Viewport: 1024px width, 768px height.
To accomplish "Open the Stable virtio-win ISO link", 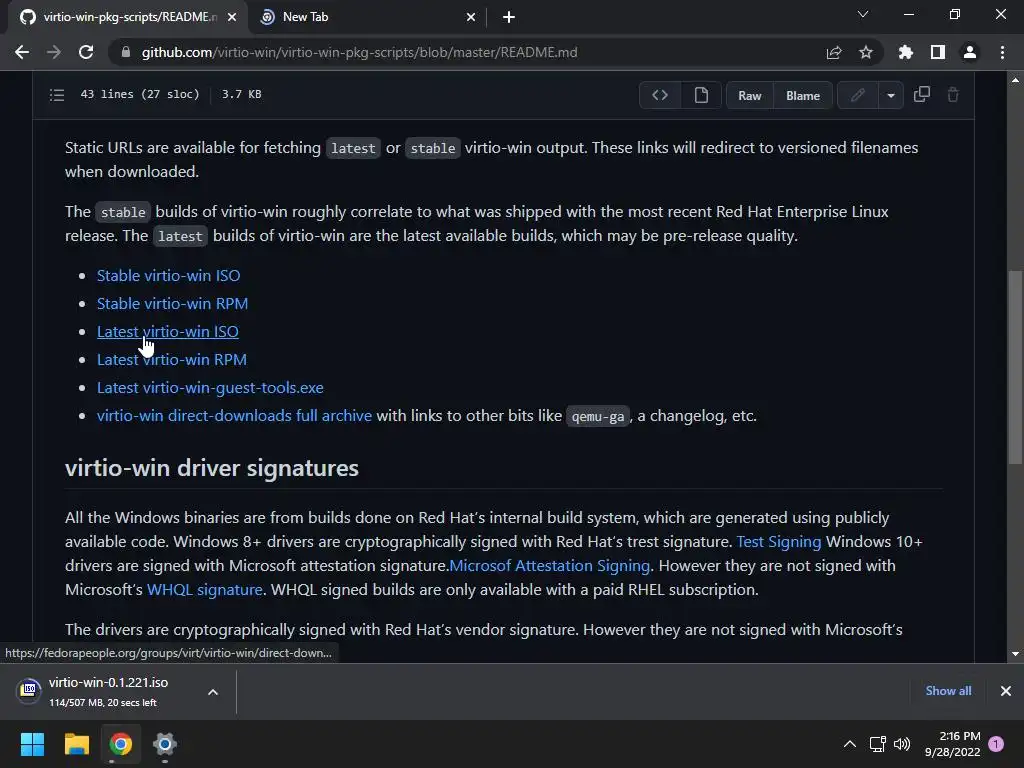I will pyautogui.click(x=168, y=276).
